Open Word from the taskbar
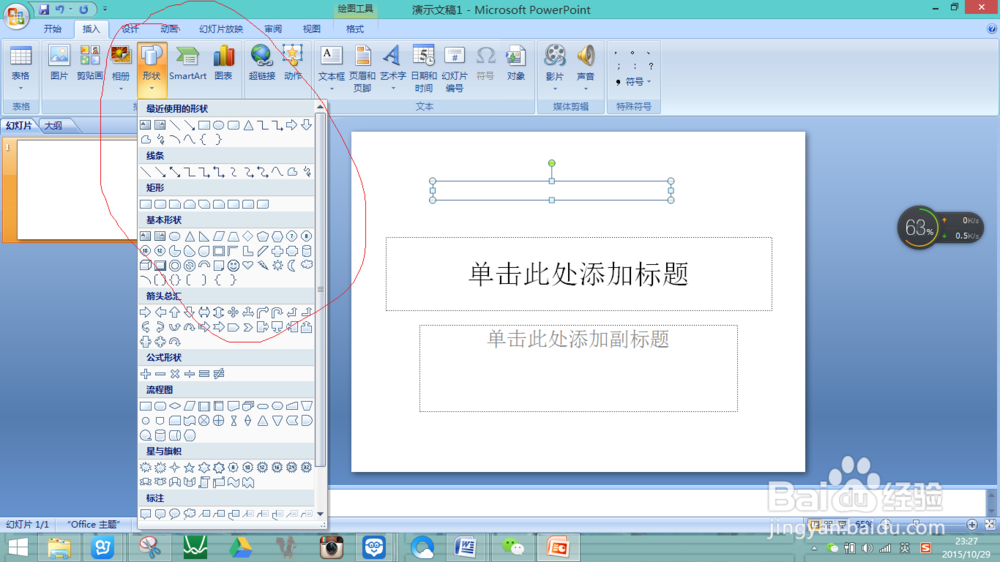Viewport: 1000px width, 562px height. click(x=465, y=547)
